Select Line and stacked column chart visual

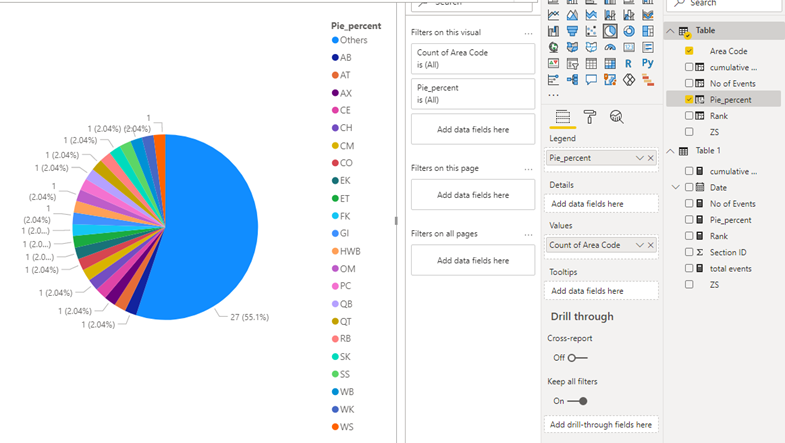(610, 15)
